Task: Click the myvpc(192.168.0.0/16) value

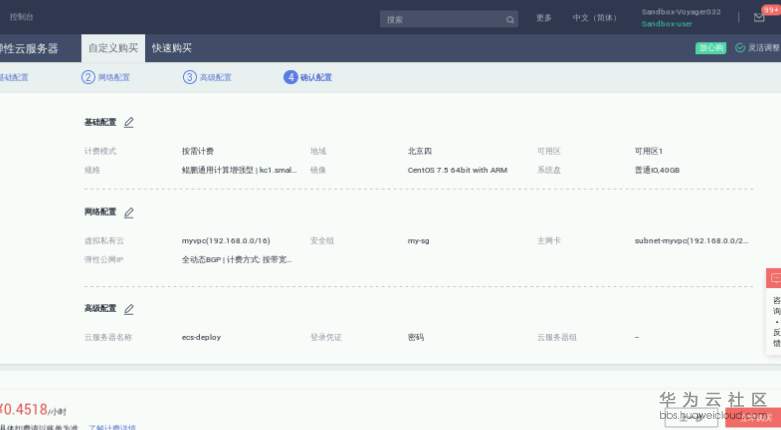Action: [226, 241]
